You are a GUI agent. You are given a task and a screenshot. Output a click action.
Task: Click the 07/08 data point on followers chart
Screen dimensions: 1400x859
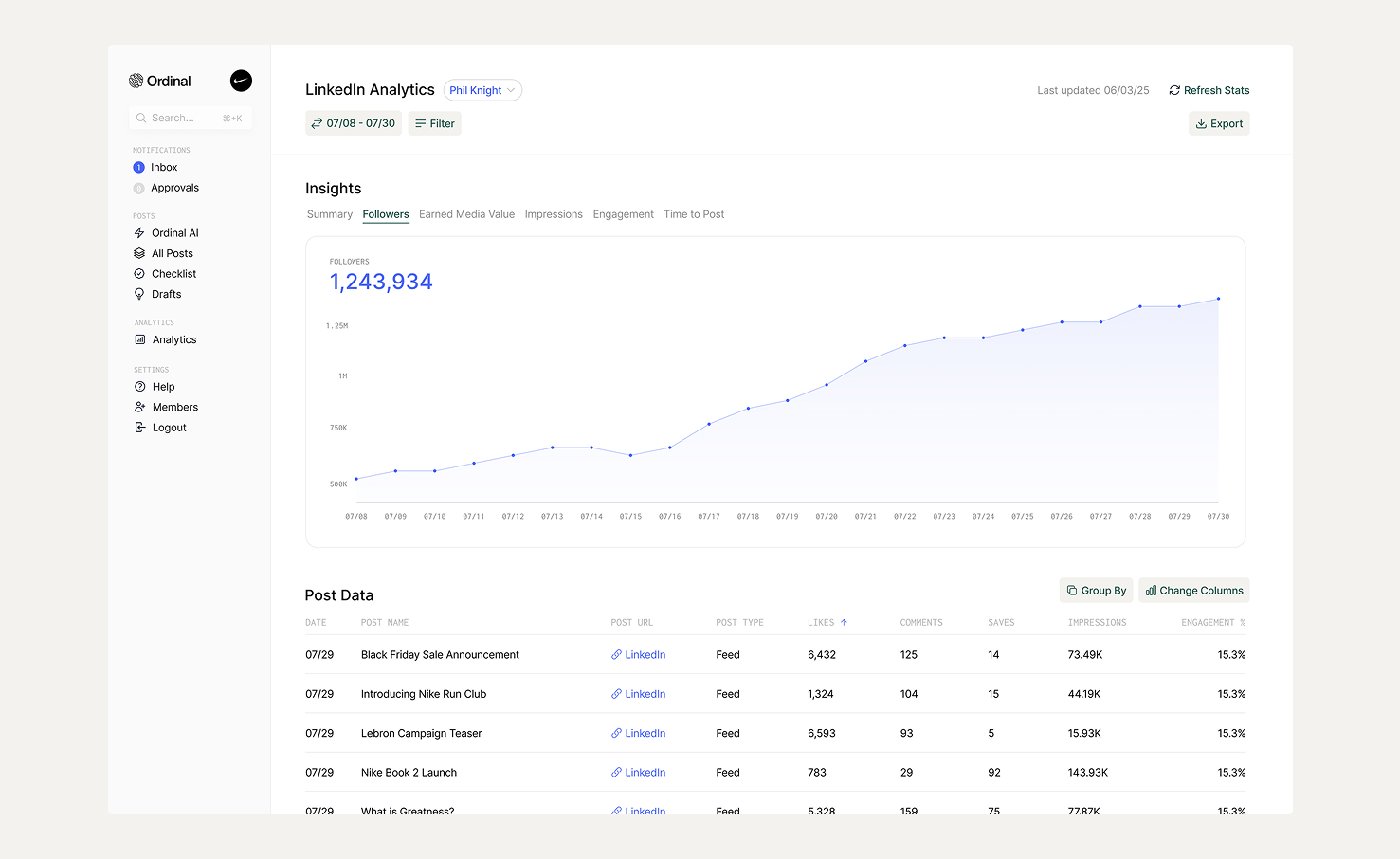[x=356, y=479]
